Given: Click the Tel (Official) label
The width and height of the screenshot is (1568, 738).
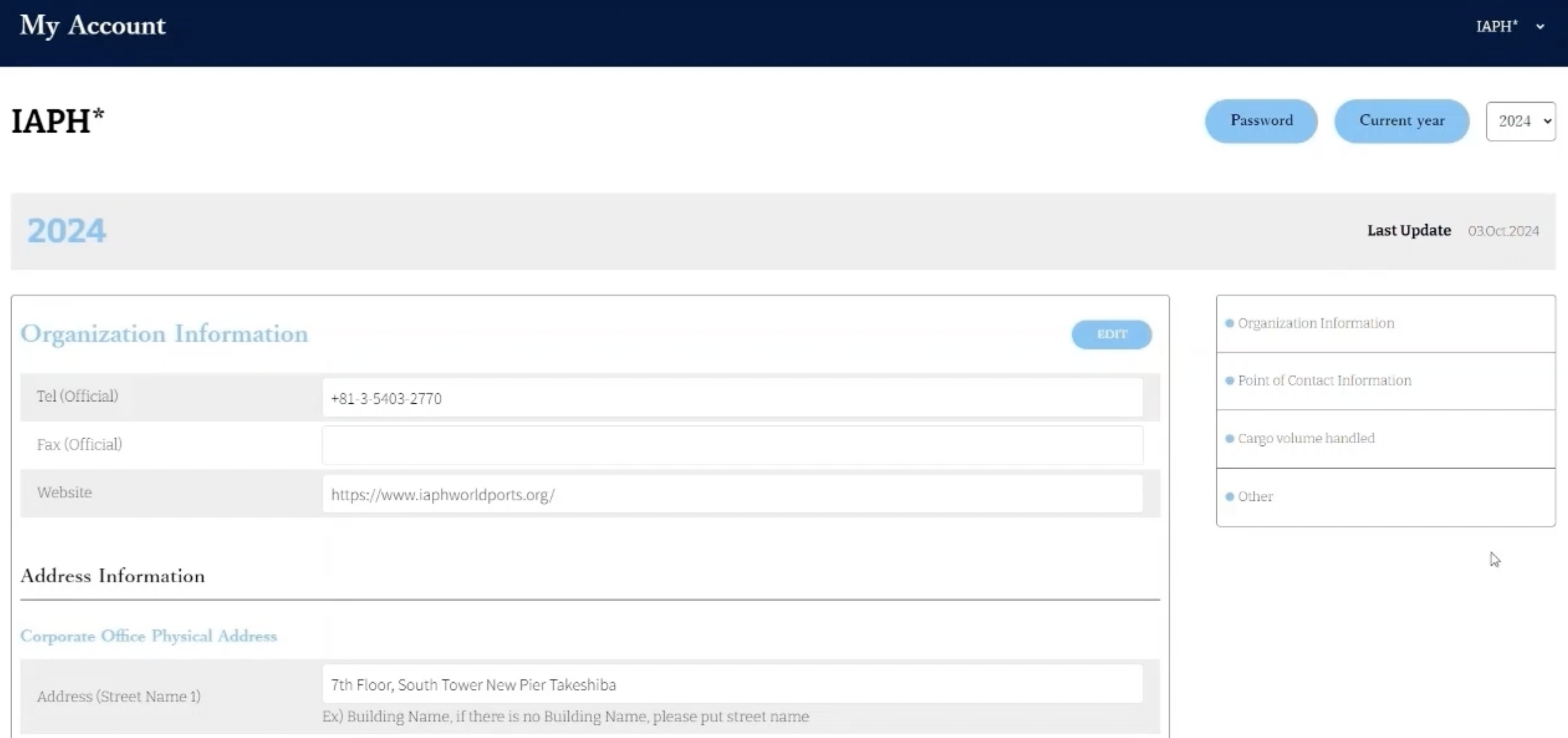Looking at the screenshot, I should click(77, 397).
